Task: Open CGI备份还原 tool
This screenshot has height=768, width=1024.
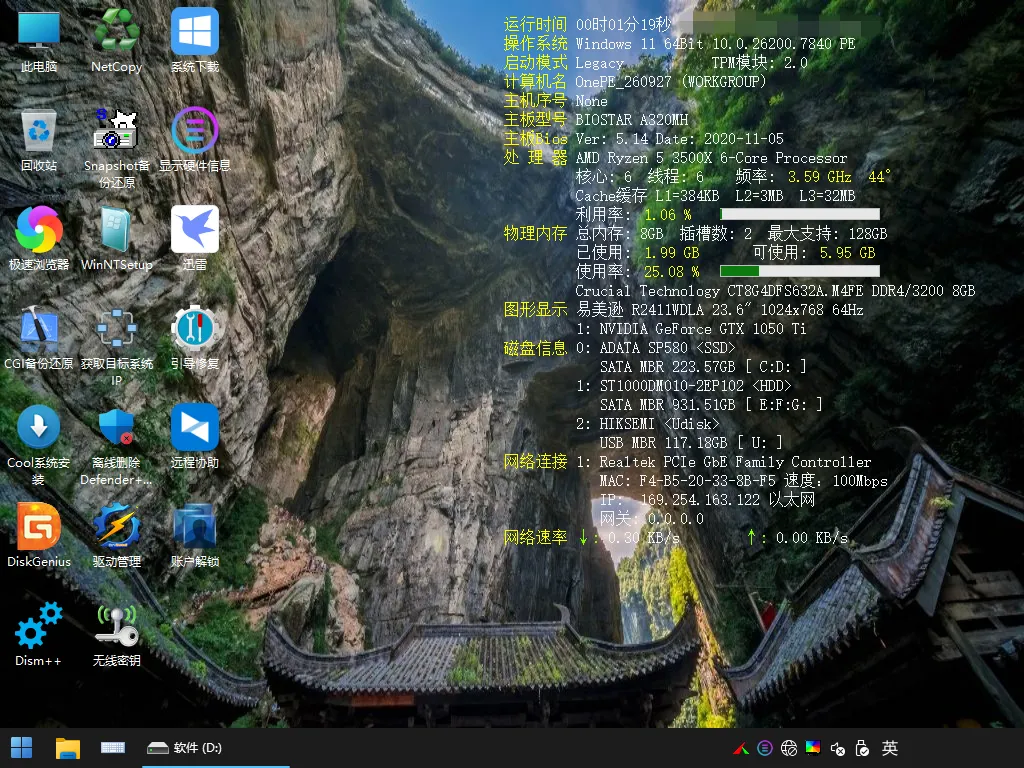Action: pyautogui.click(x=39, y=338)
